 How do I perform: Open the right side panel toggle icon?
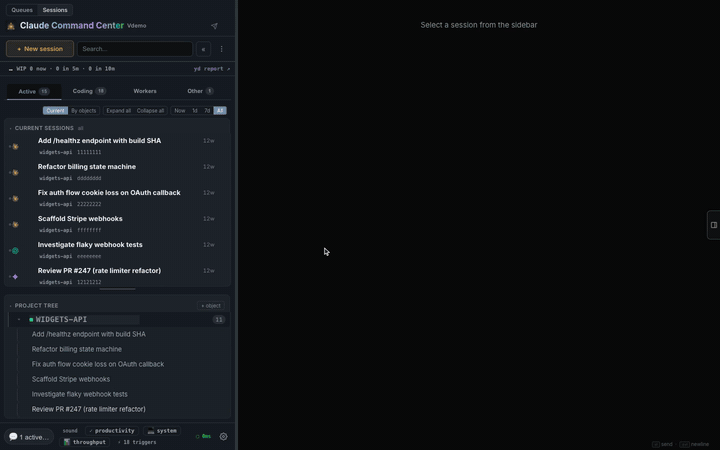click(x=714, y=225)
